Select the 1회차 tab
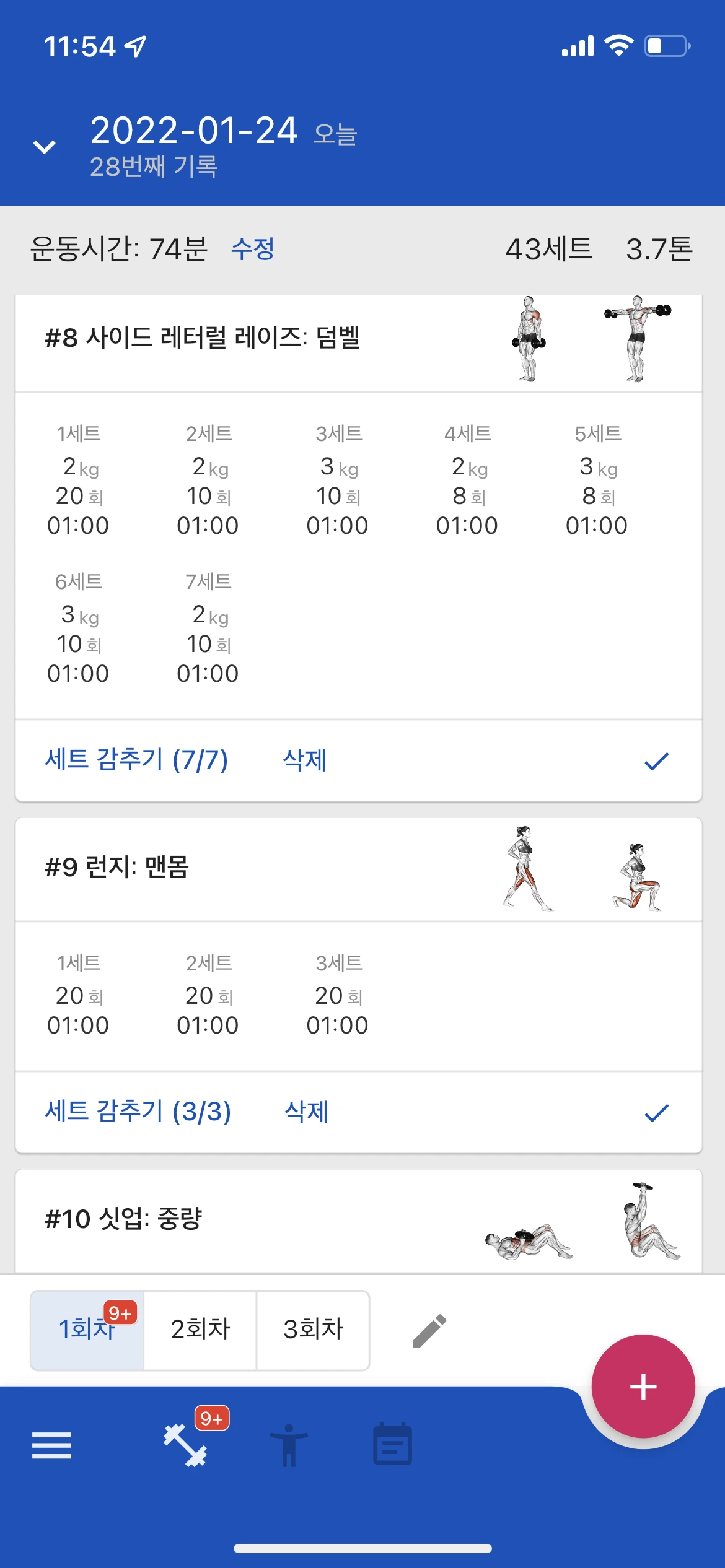725x1568 pixels. point(87,1330)
